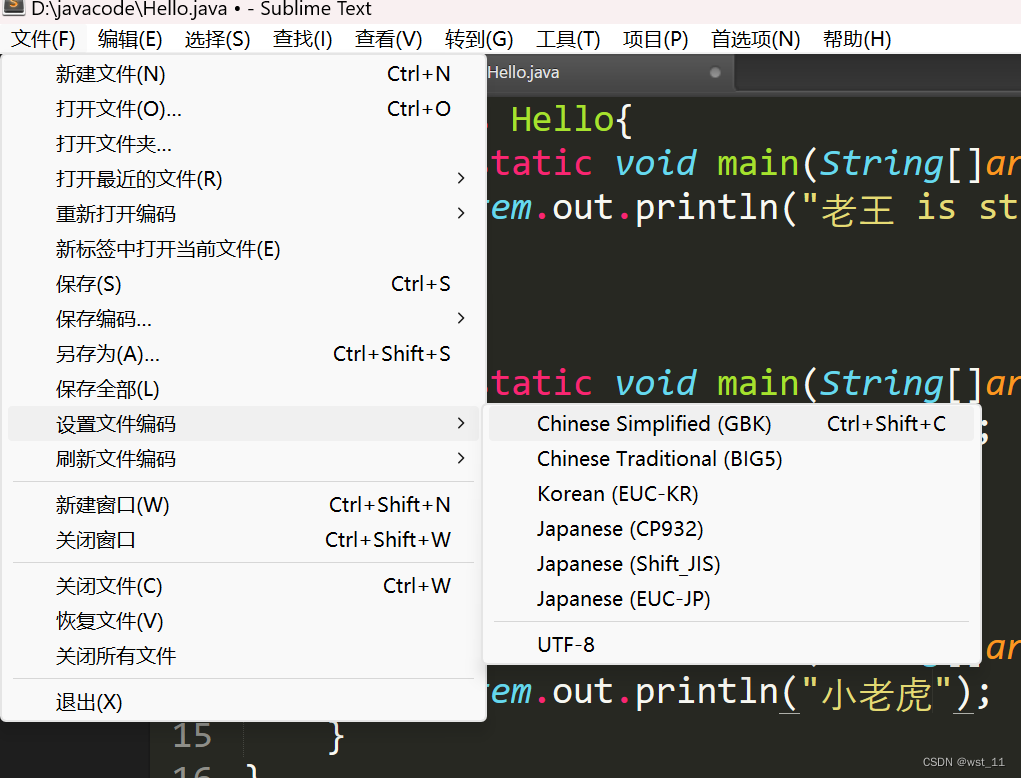Open the 转到(G) menu
Viewport: 1021px width, 778px height.
(x=479, y=40)
